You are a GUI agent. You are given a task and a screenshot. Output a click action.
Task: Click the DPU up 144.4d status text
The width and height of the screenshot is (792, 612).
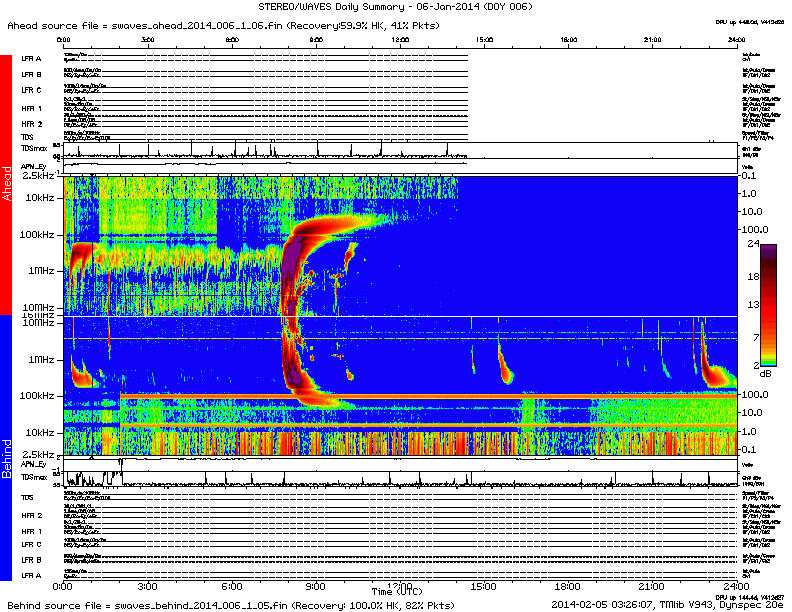[750, 597]
